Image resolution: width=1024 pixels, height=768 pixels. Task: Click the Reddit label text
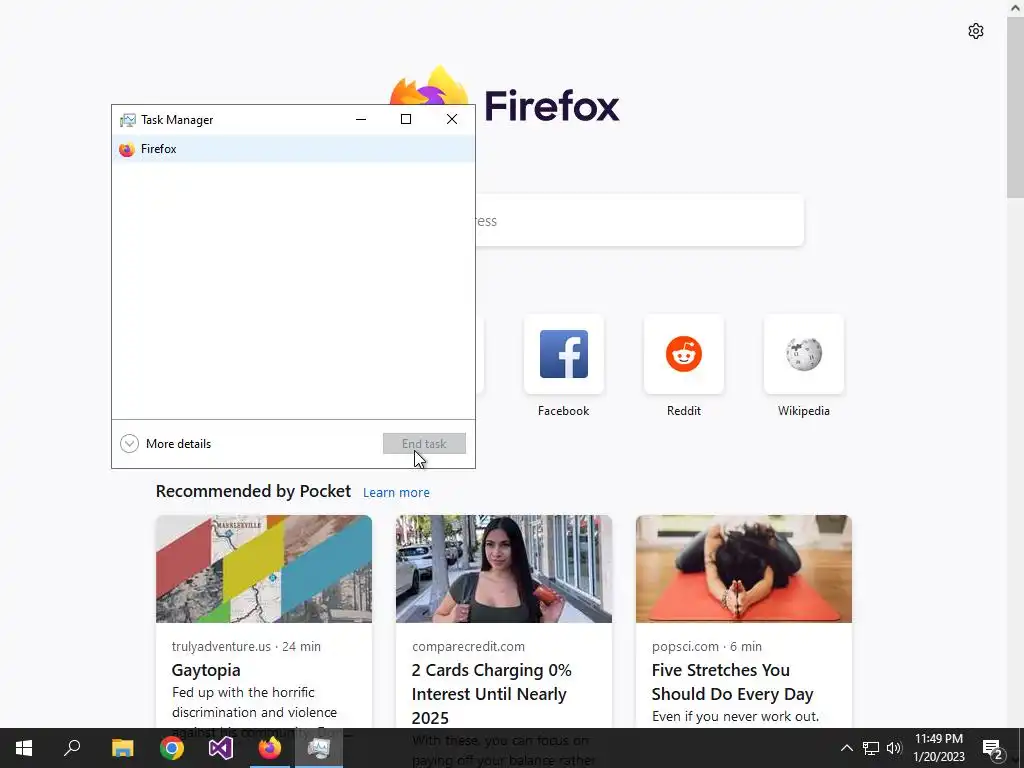pos(684,411)
